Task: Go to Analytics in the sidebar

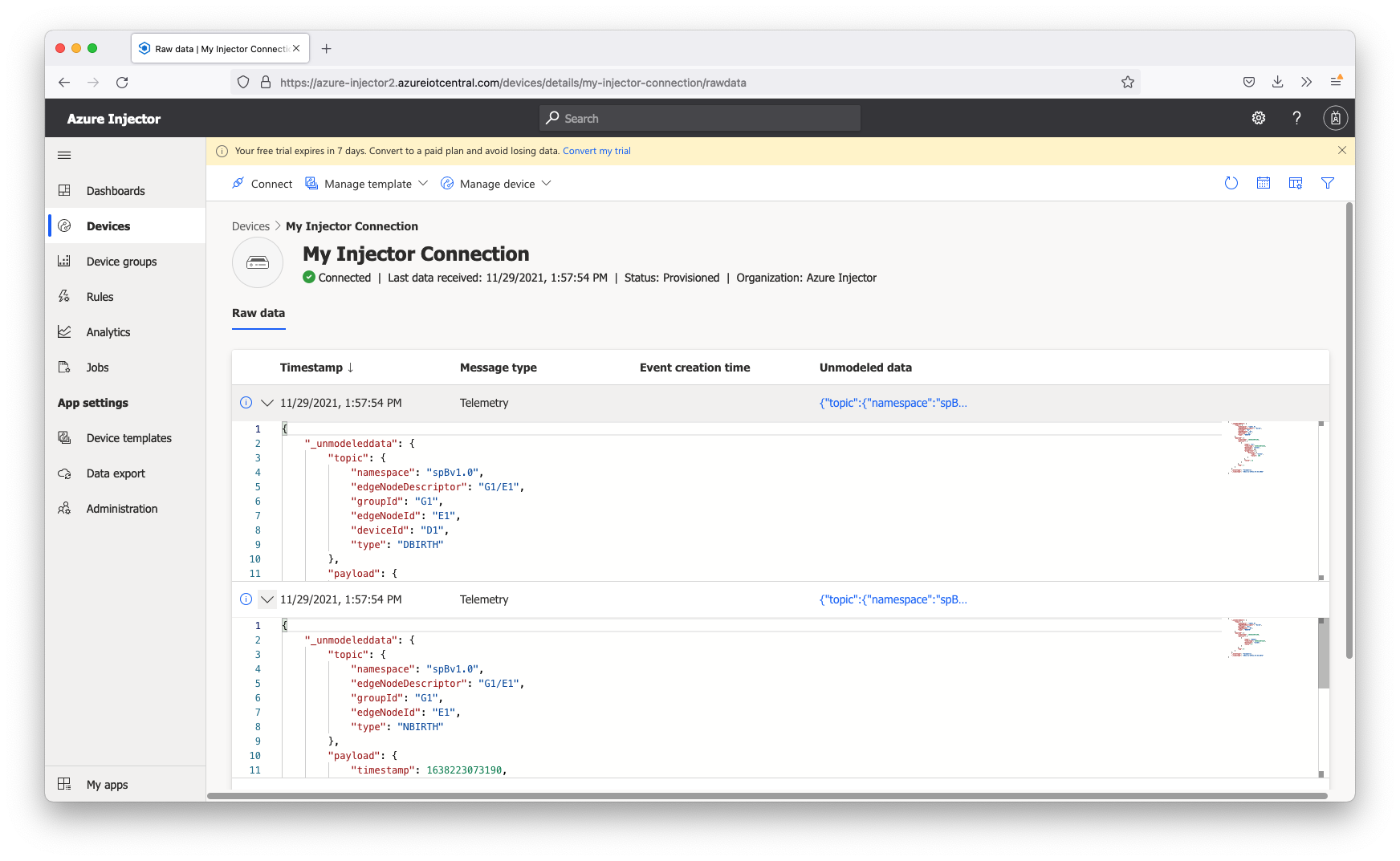Action: (108, 332)
